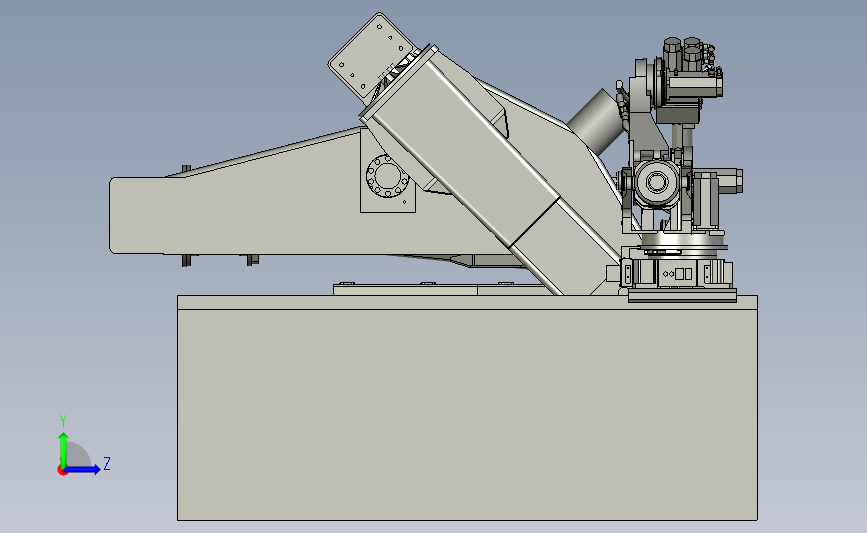Select the circular bolt-hole flange on the arm
The width and height of the screenshot is (867, 533).
[x=387, y=176]
